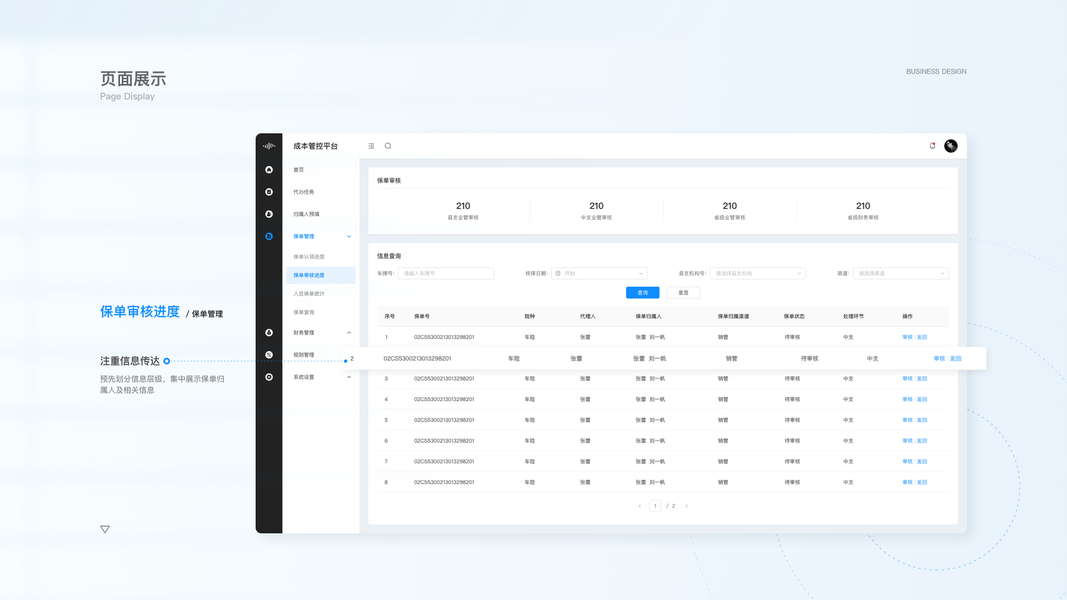Screen dimensions: 1067x600
Task: Click 发回 link in row 4
Action: point(922,399)
